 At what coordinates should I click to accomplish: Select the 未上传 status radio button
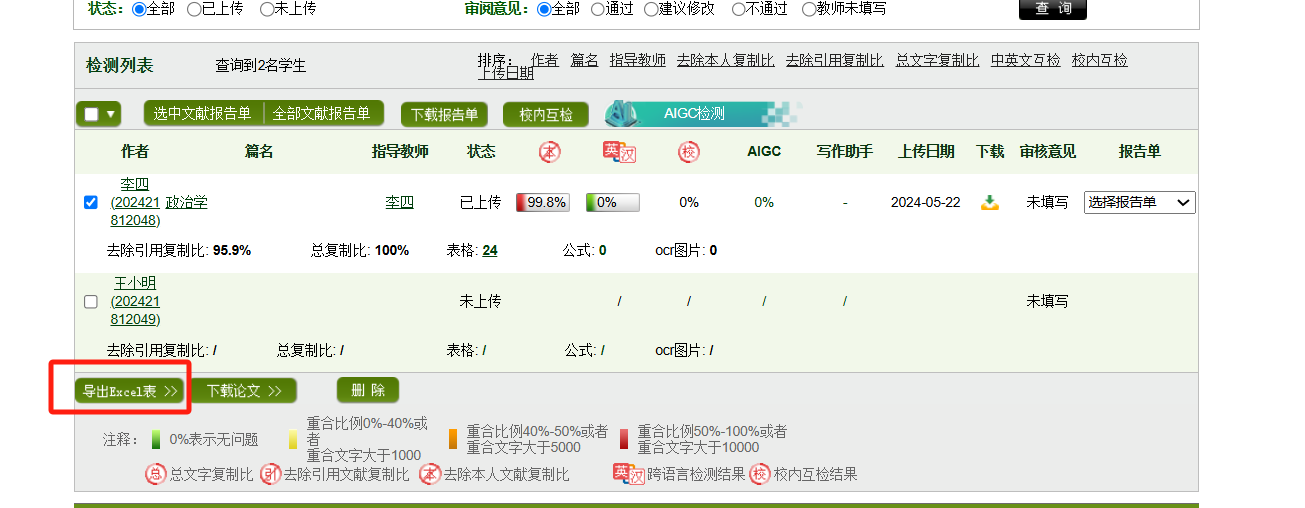point(267,9)
